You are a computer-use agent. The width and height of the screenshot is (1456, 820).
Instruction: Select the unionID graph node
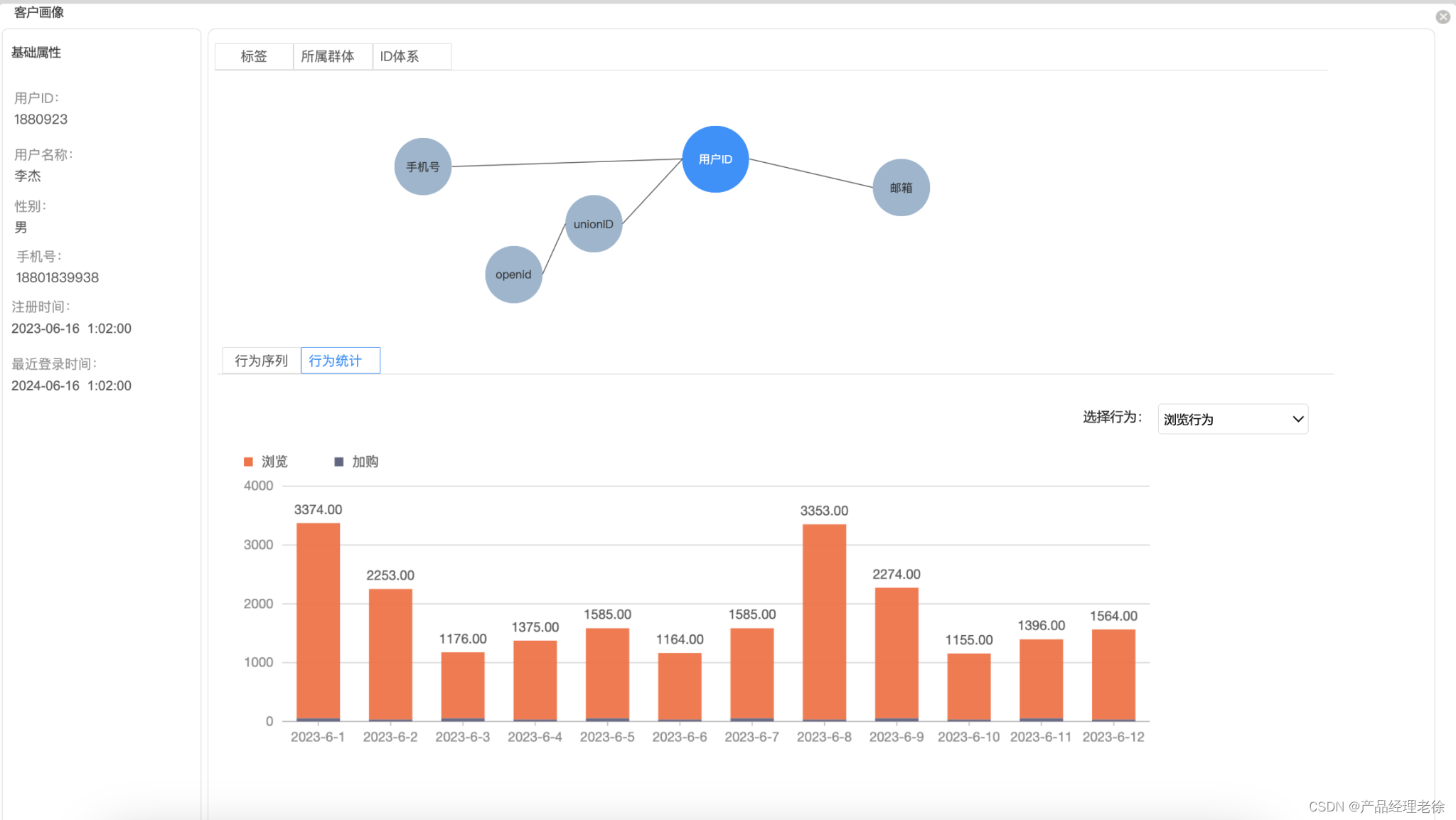point(594,224)
